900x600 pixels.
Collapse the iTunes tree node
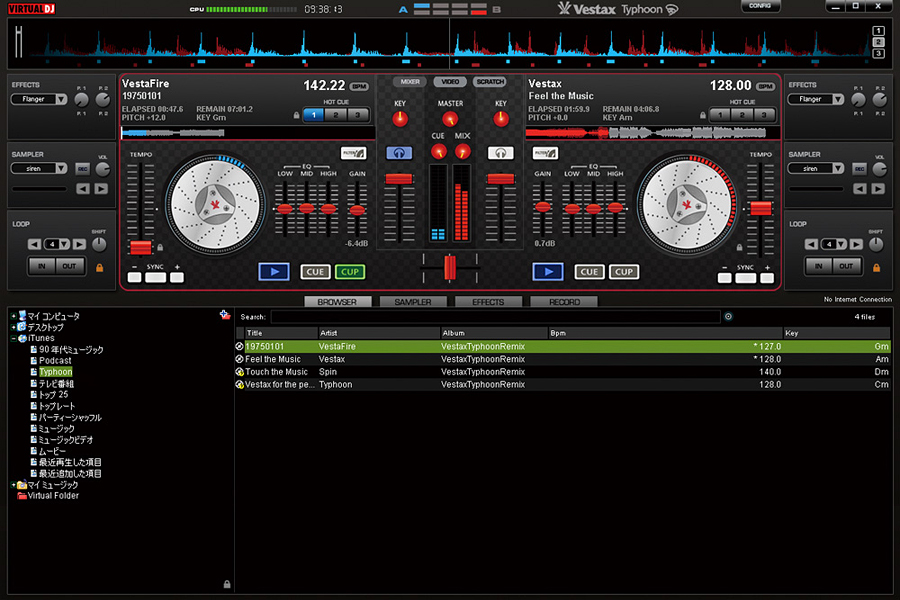point(13,338)
